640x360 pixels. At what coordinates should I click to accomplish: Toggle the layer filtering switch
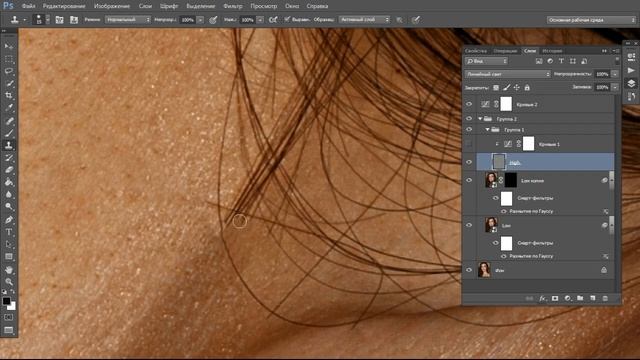click(617, 60)
